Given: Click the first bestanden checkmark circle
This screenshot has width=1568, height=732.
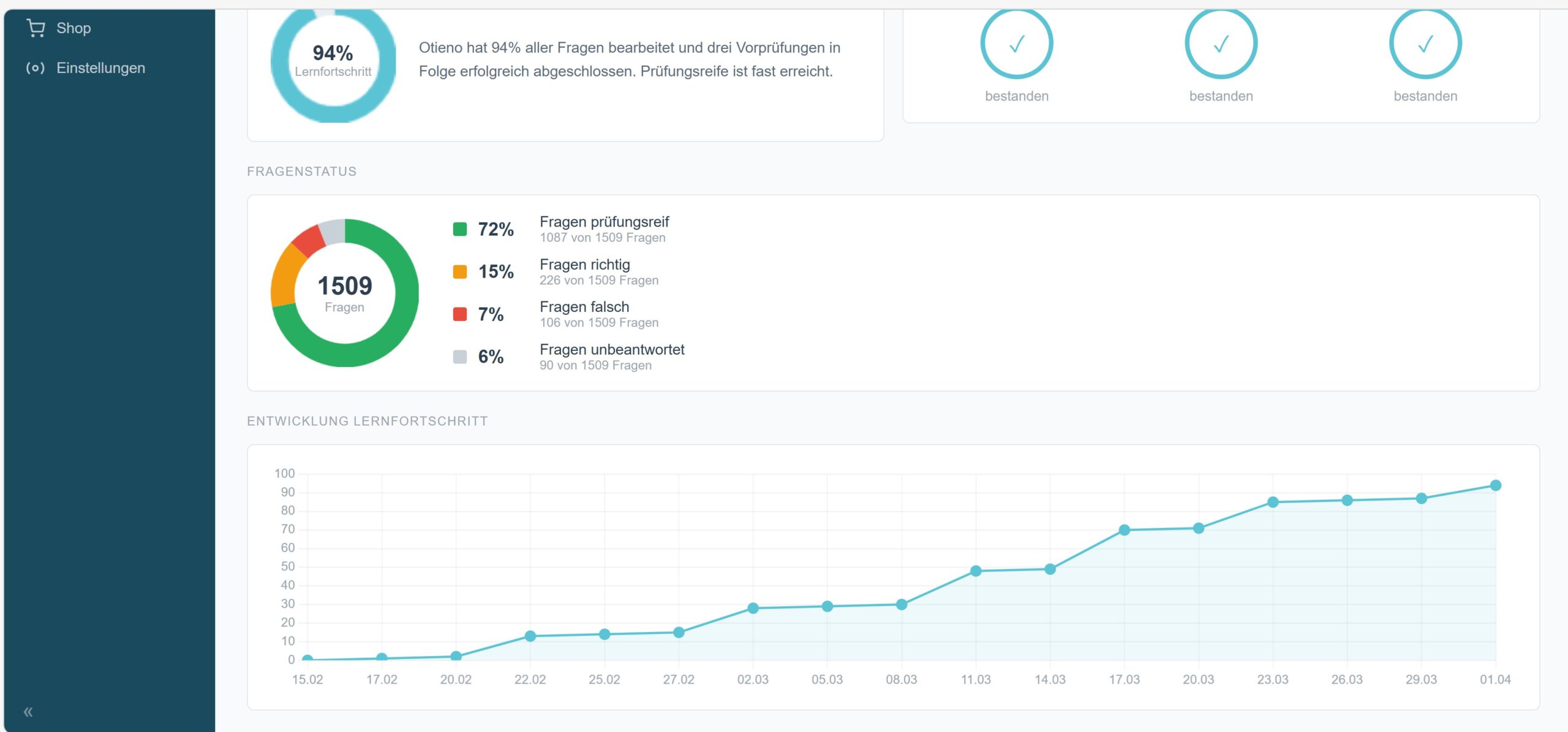Looking at the screenshot, I should [1016, 44].
